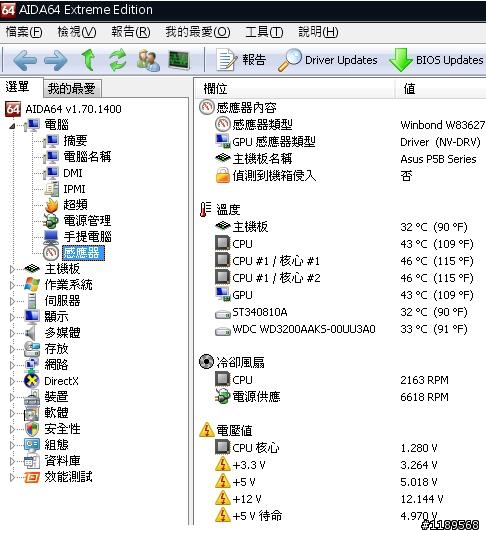The image size is (486, 533).
Task: Click the GPU temperature icon
Action: coord(223,294)
